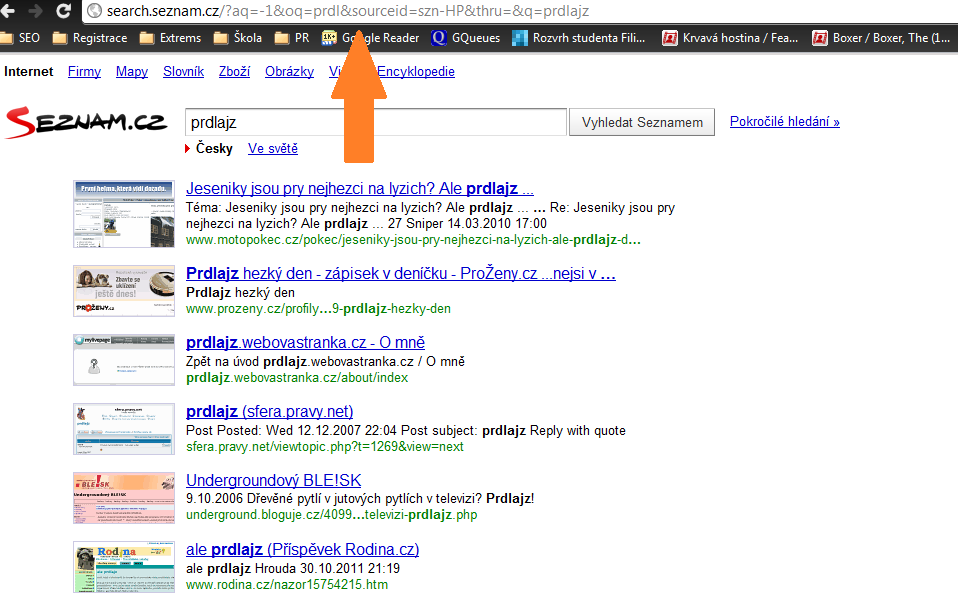Click the sfera.pravy.net result thumbnail
This screenshot has height=599, width=958.
(x=124, y=429)
